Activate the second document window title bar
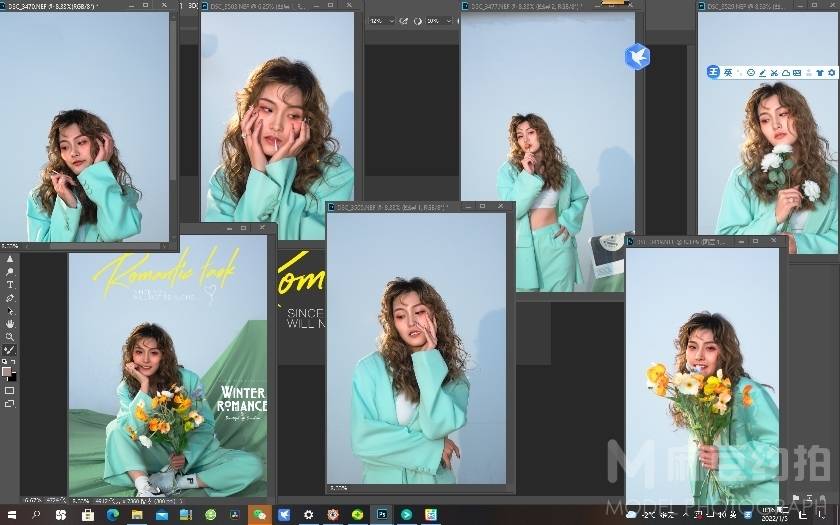The height and width of the screenshot is (525, 840). [260, 6]
